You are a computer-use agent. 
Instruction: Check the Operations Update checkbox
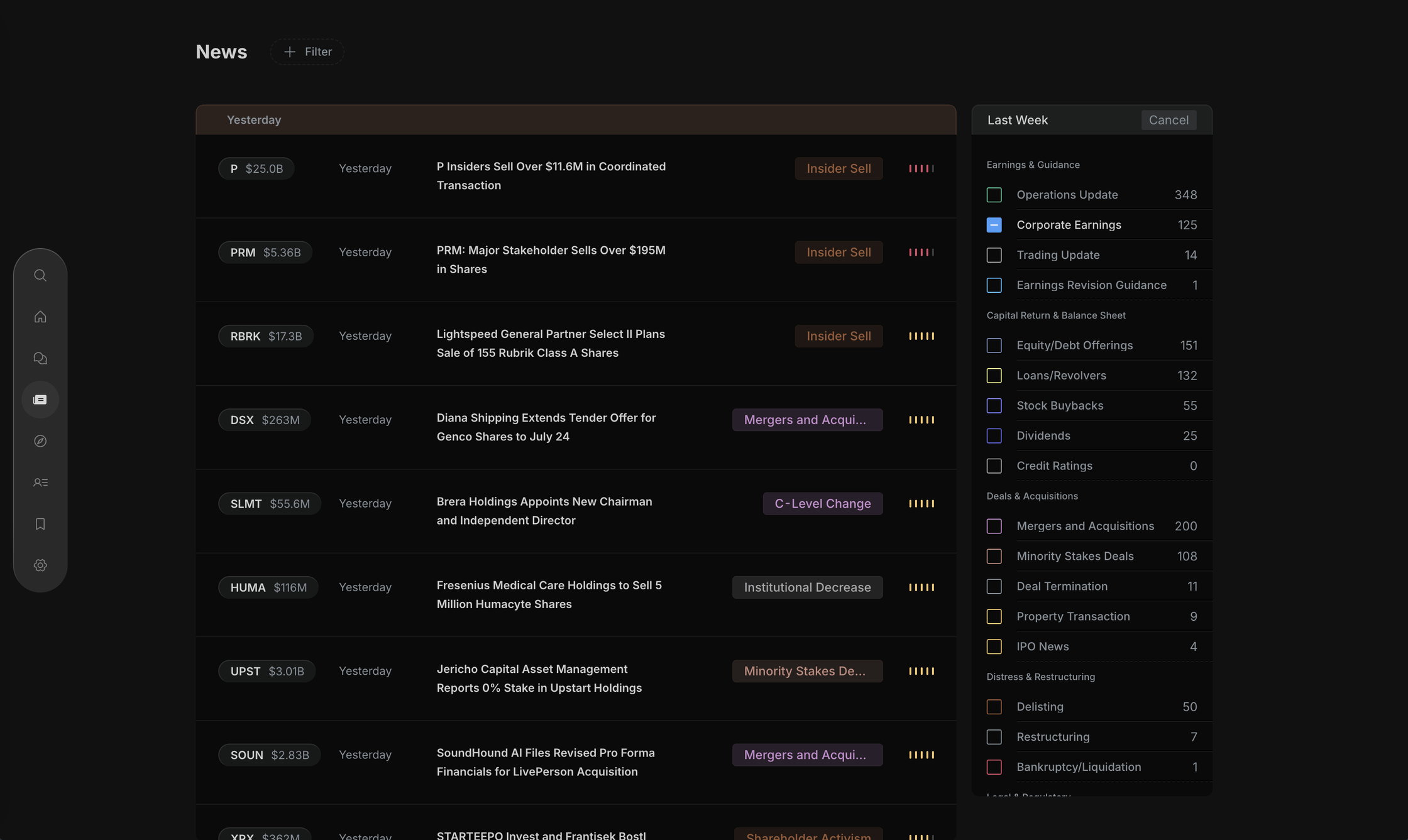point(994,195)
